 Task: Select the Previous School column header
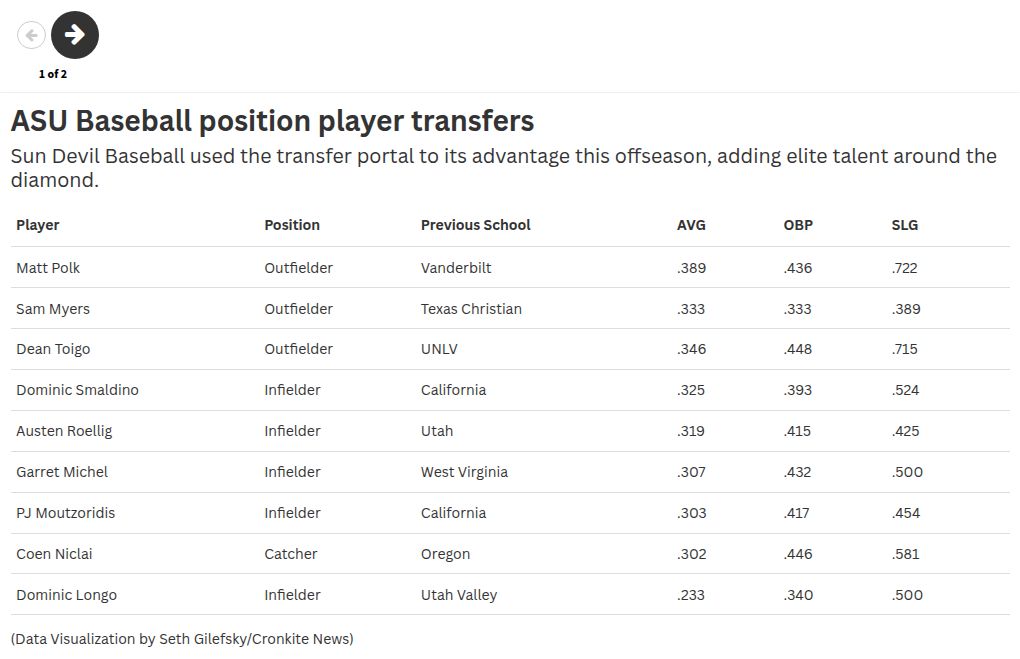click(475, 225)
